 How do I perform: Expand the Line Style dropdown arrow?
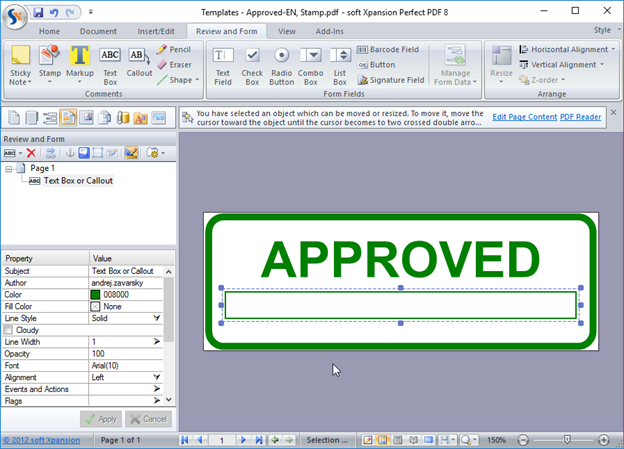[x=157, y=317]
